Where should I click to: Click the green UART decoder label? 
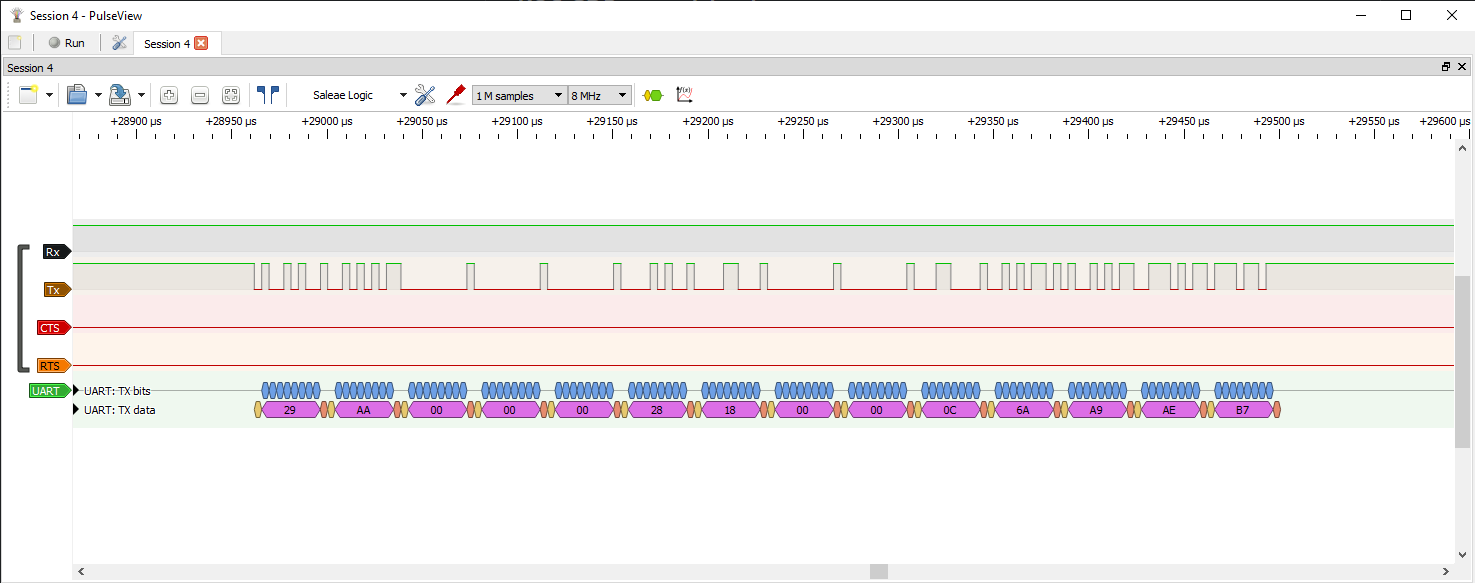(x=50, y=391)
